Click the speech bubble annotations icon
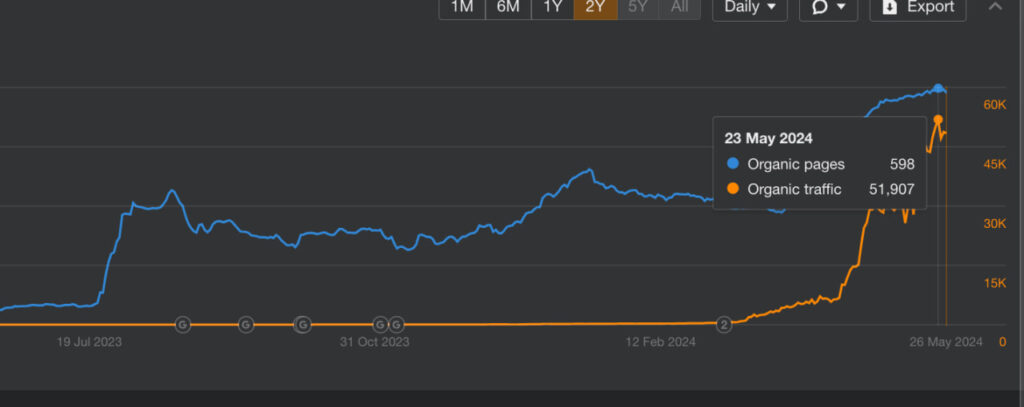The image size is (1024, 407). [819, 7]
